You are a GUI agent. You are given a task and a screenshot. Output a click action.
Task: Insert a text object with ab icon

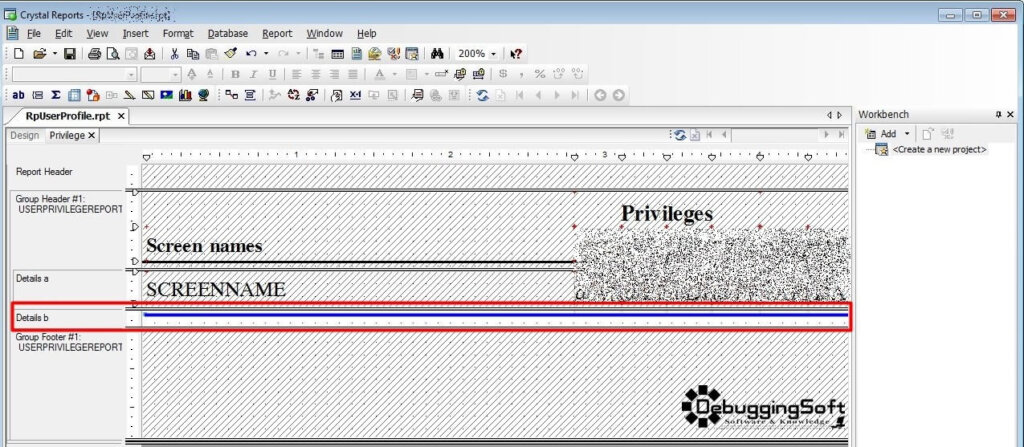coord(18,95)
